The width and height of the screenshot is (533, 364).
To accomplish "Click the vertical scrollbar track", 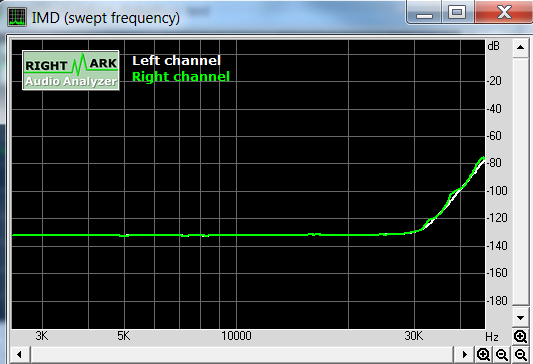I will pos(520,183).
